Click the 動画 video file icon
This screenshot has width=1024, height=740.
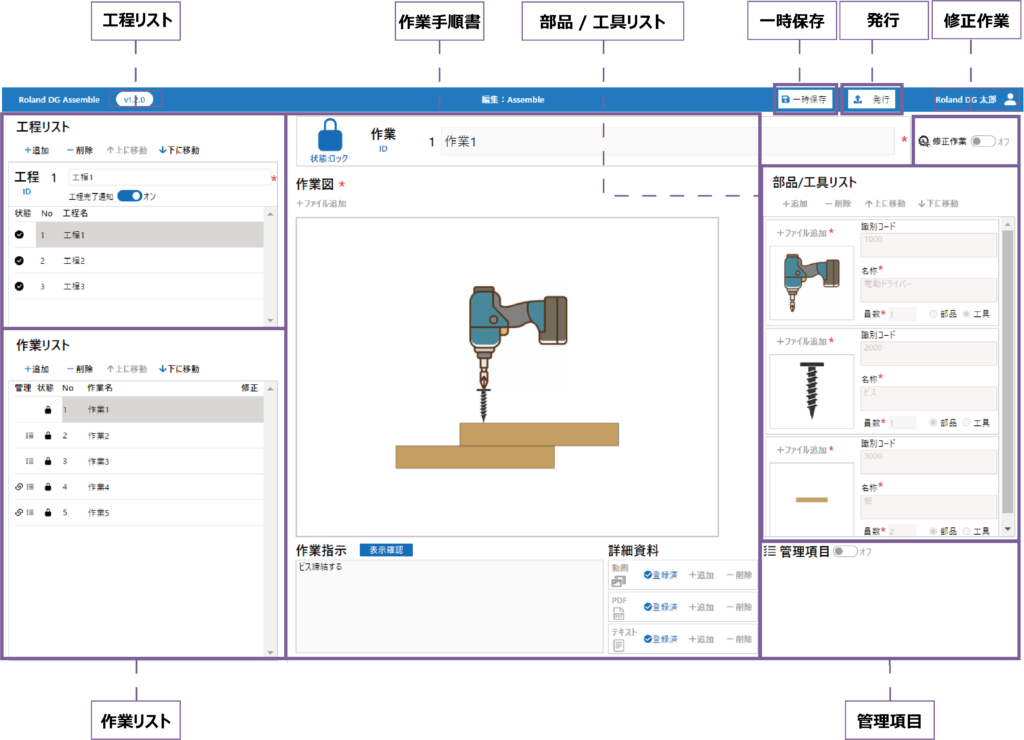pos(618,580)
